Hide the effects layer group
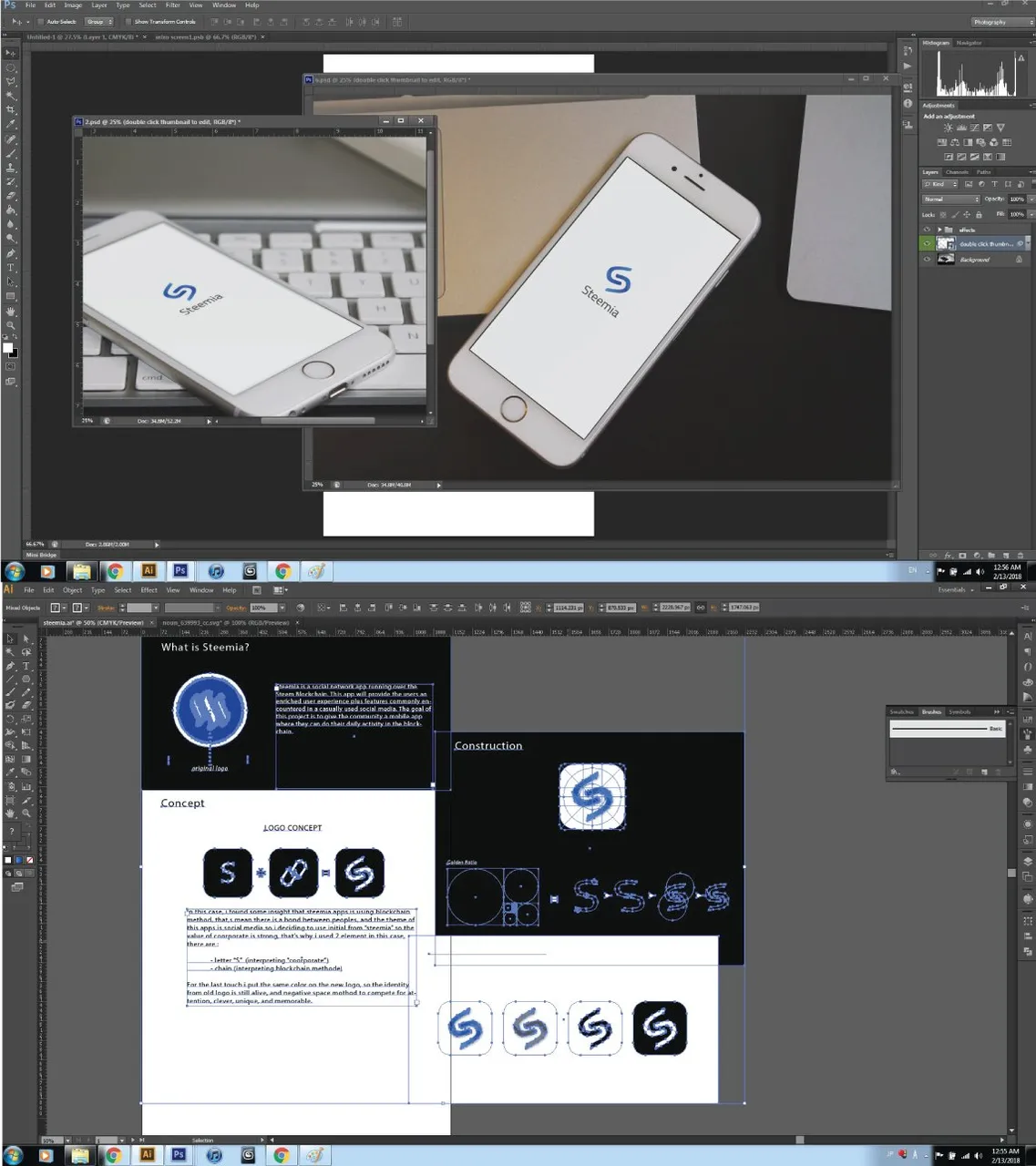 [927, 230]
